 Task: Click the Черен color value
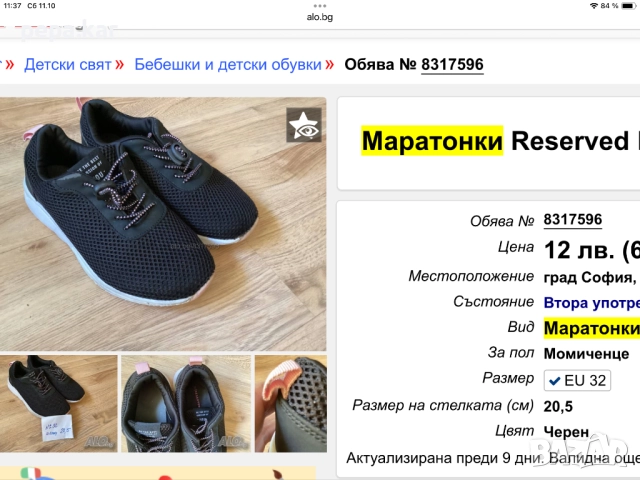coord(566,432)
